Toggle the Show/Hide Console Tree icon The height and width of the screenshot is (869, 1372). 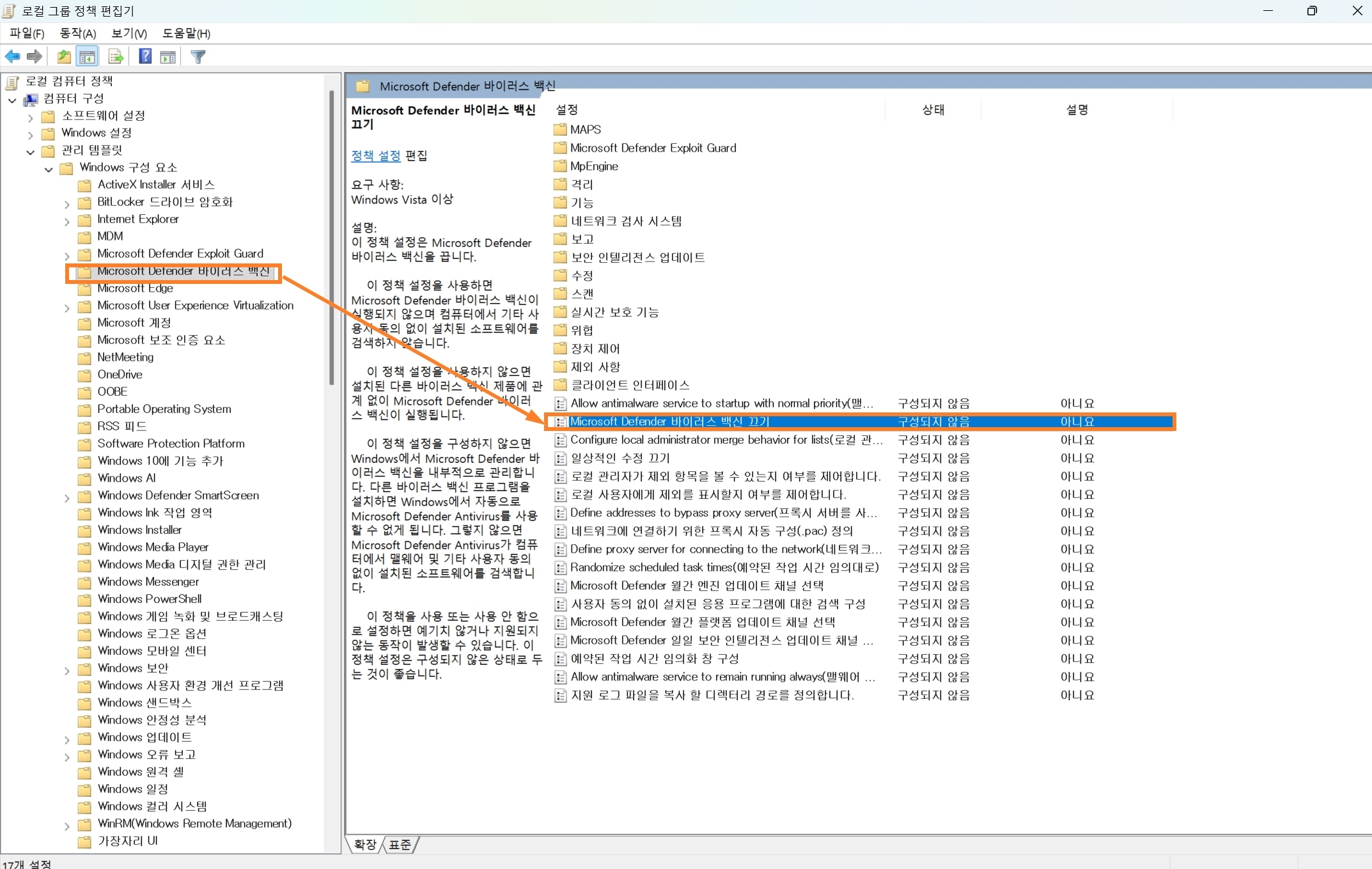pos(88,57)
